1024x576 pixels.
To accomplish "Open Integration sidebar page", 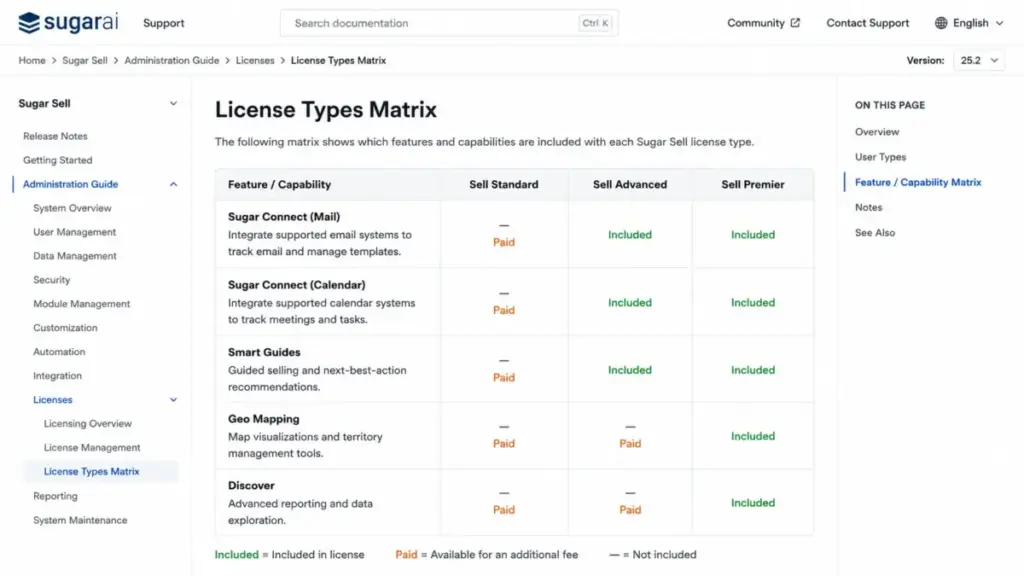I will (57, 376).
